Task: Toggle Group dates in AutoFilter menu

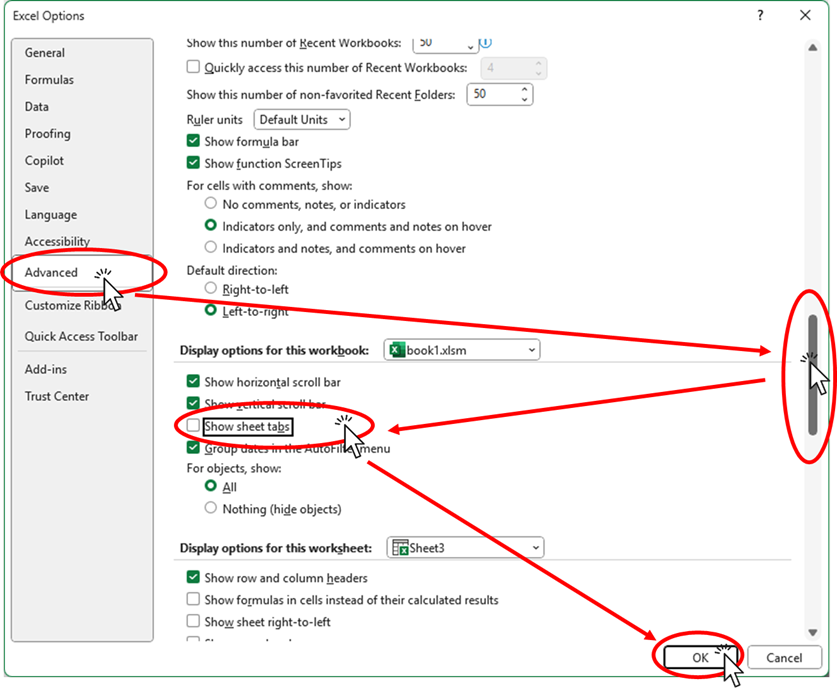Action: [193, 447]
